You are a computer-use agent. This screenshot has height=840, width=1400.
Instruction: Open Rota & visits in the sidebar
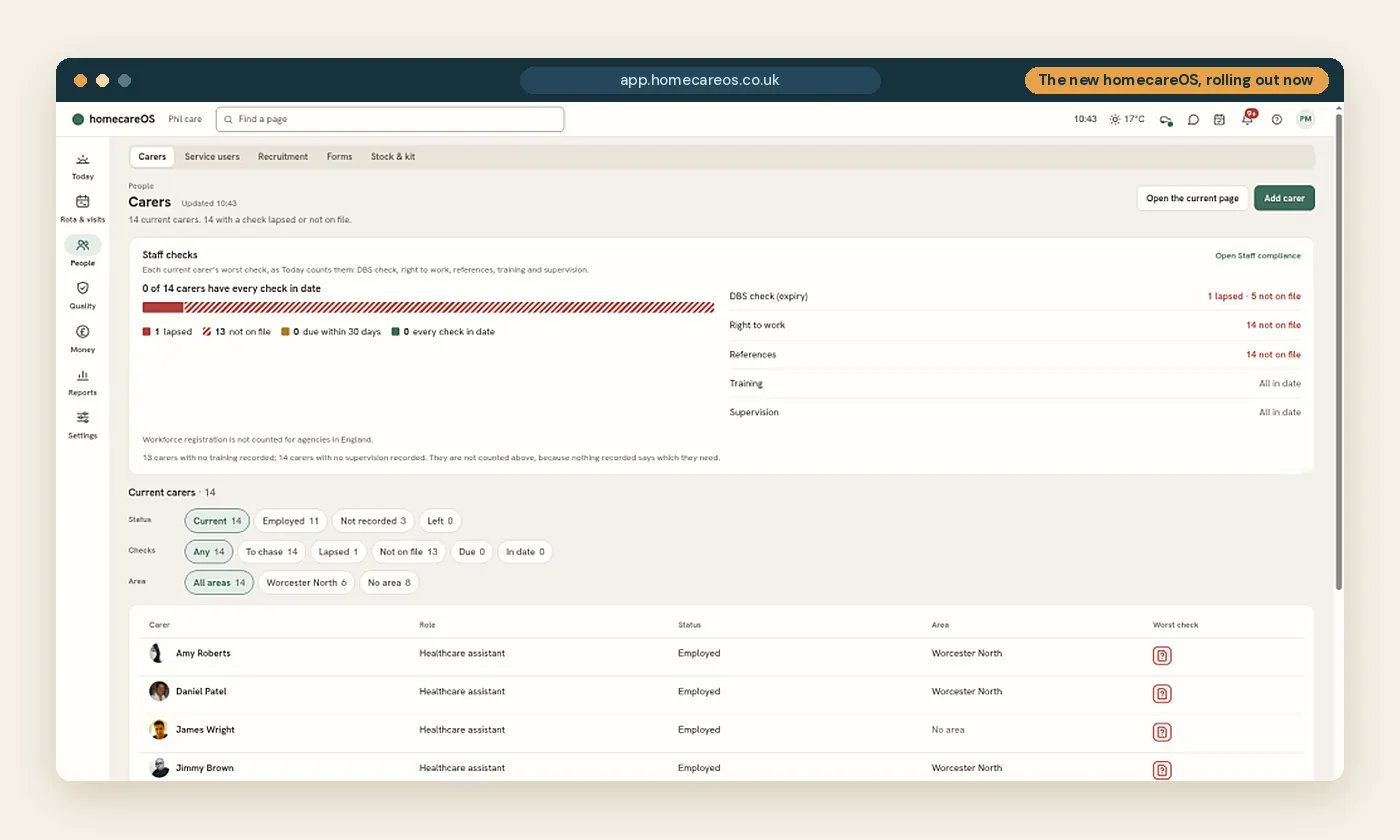[82, 208]
